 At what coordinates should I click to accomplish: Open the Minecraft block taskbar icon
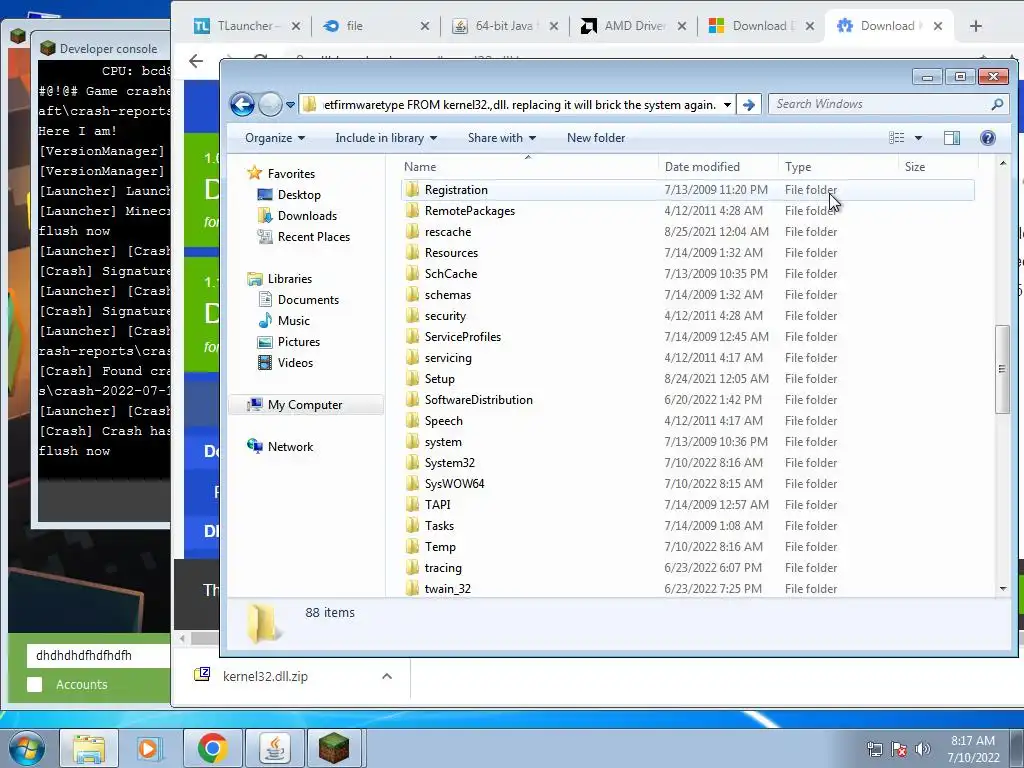point(334,748)
